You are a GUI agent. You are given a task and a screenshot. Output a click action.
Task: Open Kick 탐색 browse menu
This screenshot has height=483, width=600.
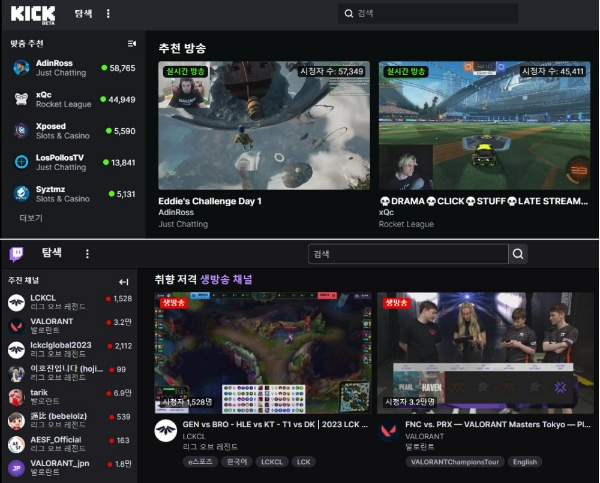(x=83, y=14)
